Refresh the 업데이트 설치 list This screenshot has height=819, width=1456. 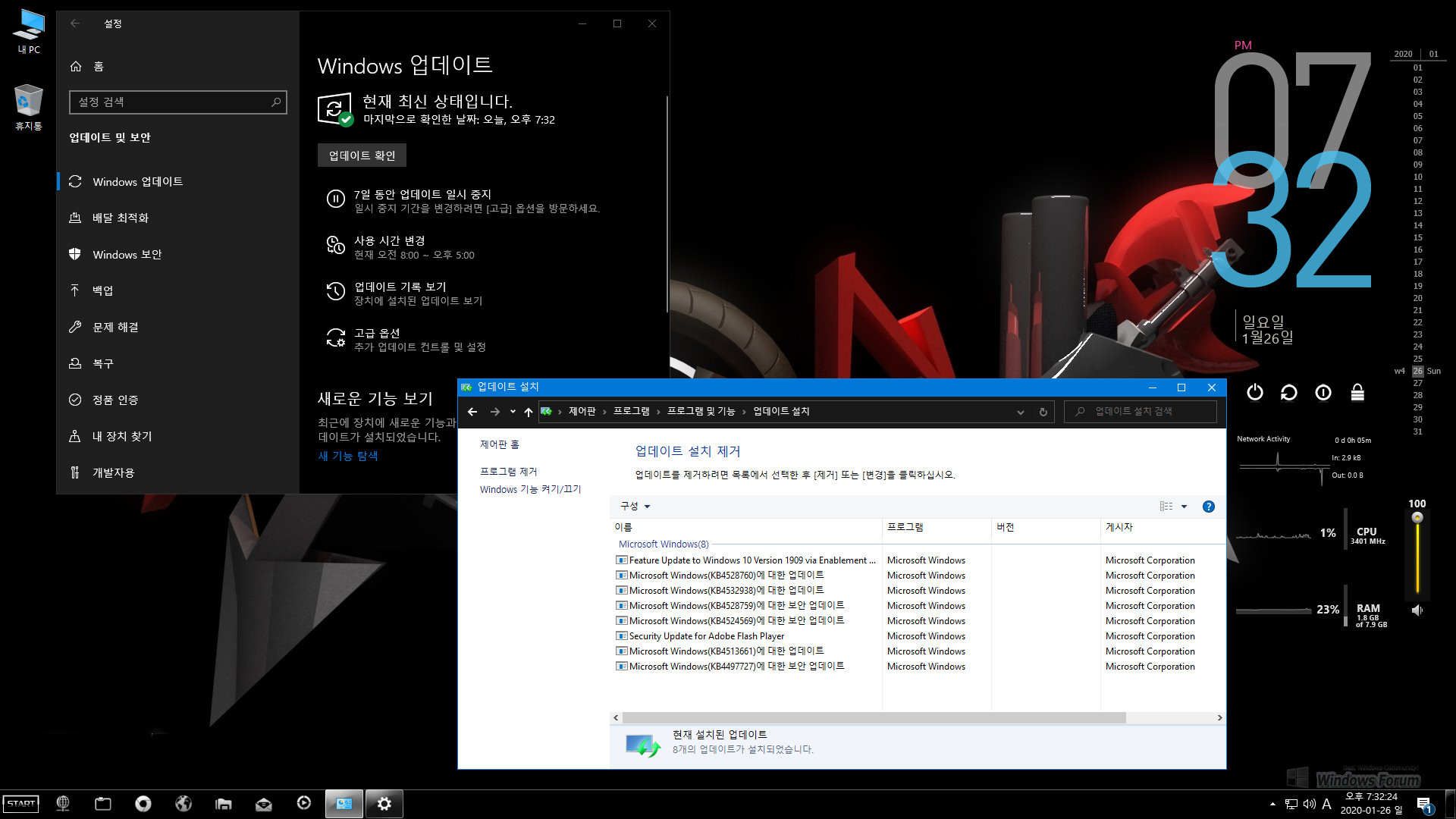click(x=1043, y=412)
